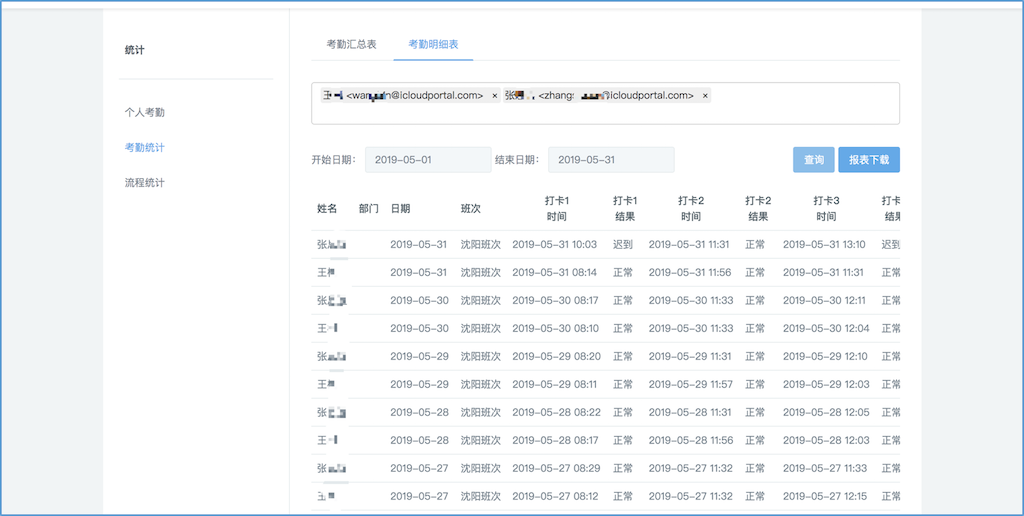The width and height of the screenshot is (1024, 516).
Task: Click the 打卡2 时间 column header
Action: (x=691, y=209)
